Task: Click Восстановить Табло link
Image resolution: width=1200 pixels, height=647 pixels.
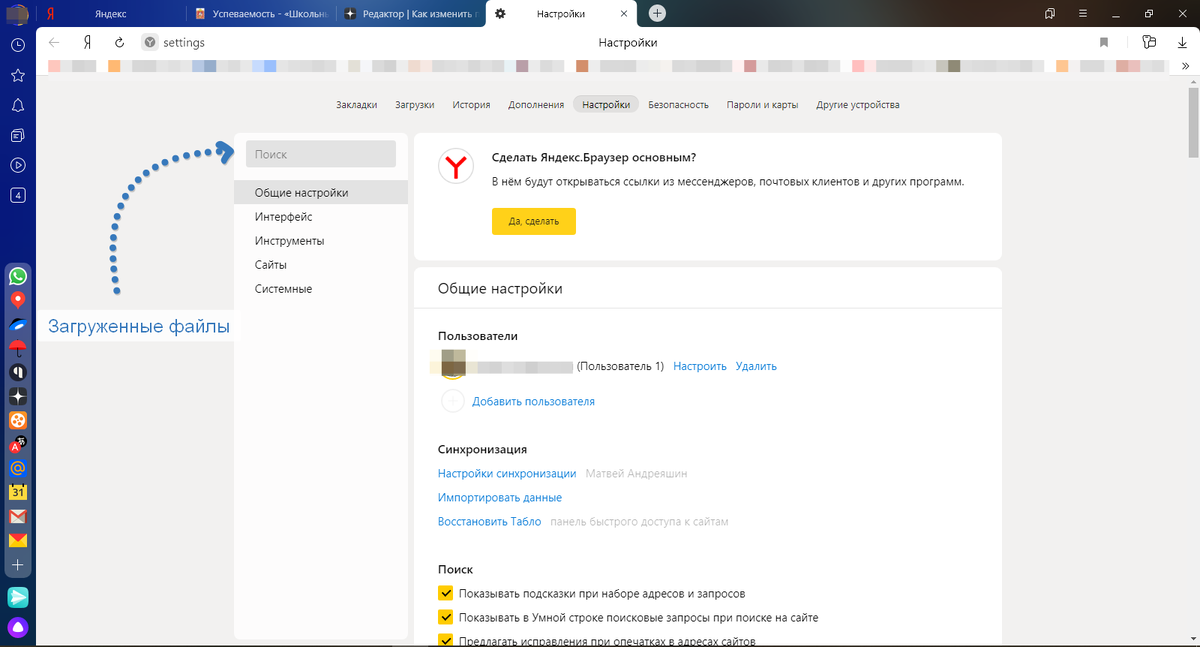Action: coord(489,521)
